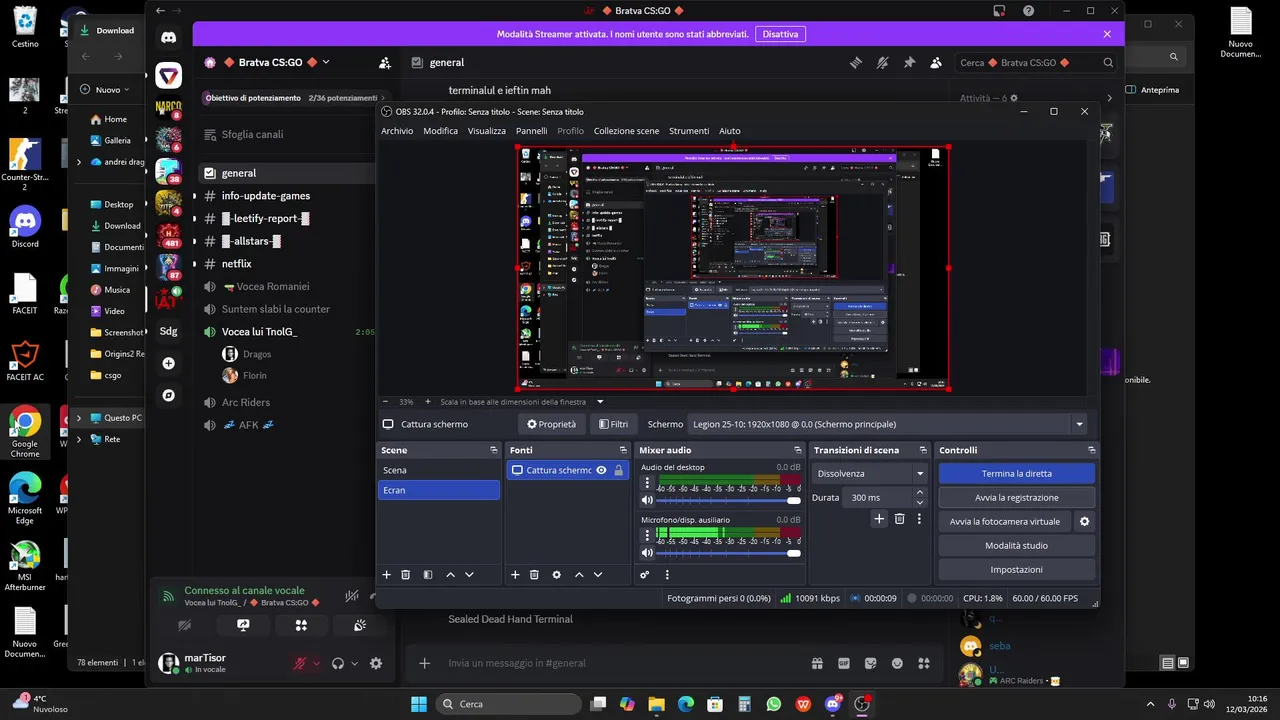Toggle Discord microphone mute button

click(299, 663)
